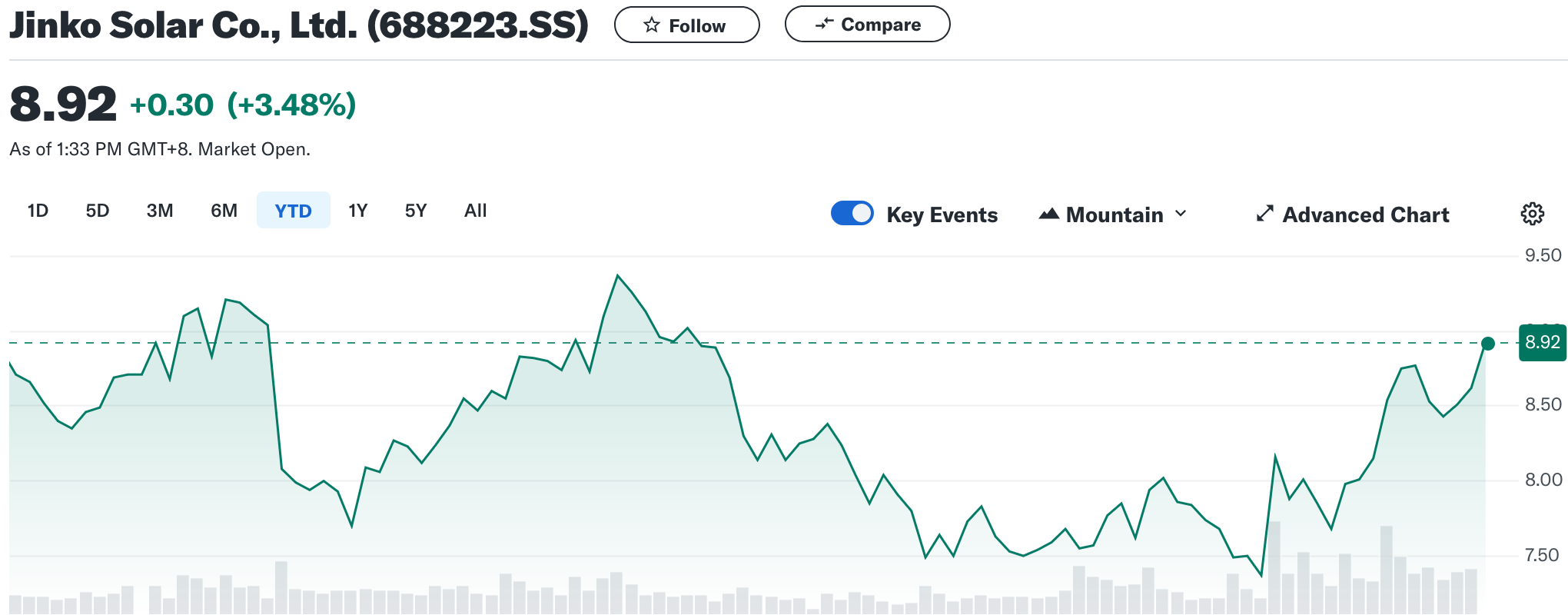
Task: Click the Advanced Chart expand-arrows icon
Action: click(x=1264, y=214)
